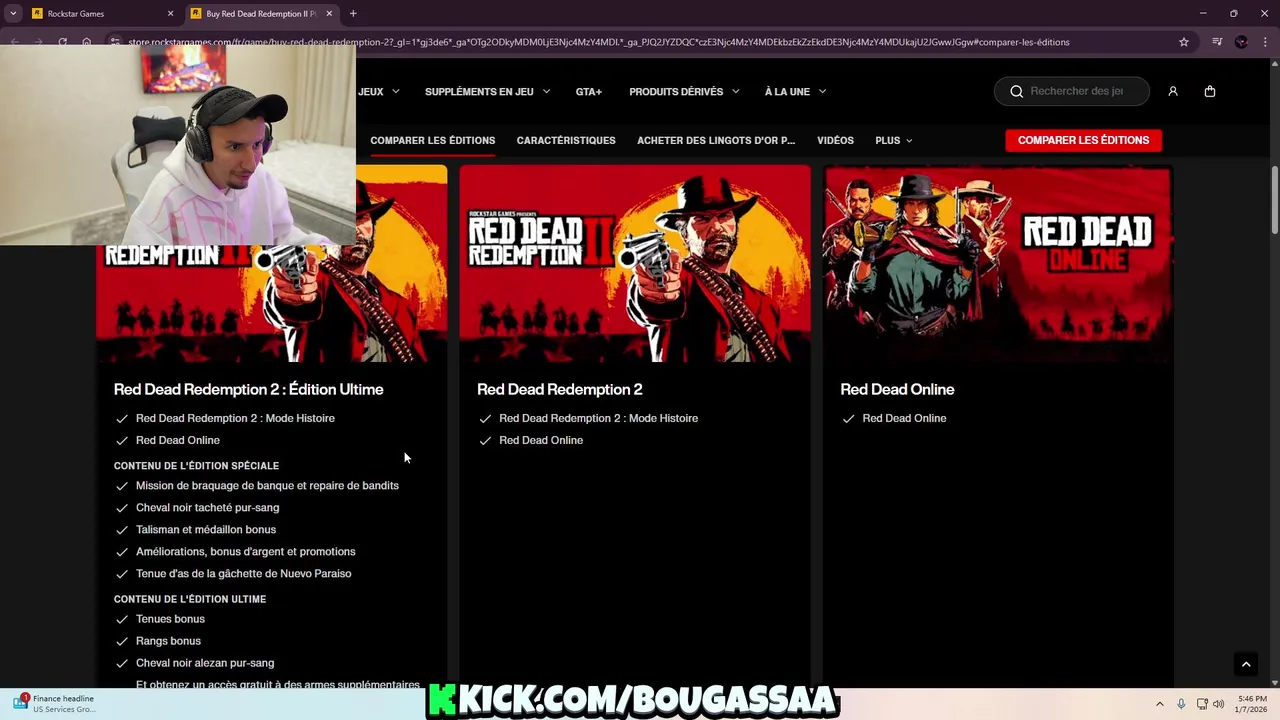Image resolution: width=1280 pixels, height=720 pixels.
Task: View site information icon in address bar
Action: 116,42
